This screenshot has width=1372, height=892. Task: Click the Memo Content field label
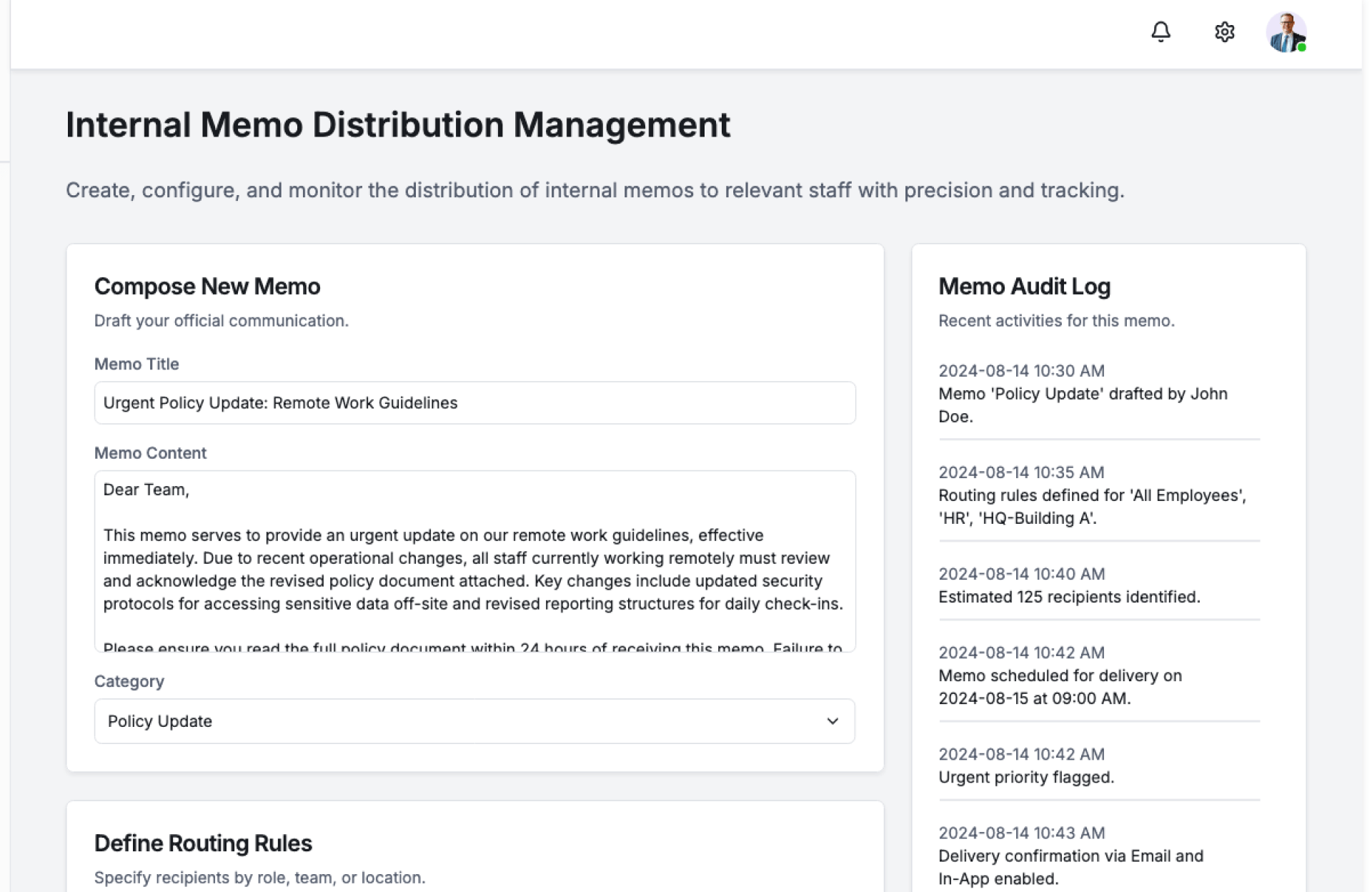(150, 453)
